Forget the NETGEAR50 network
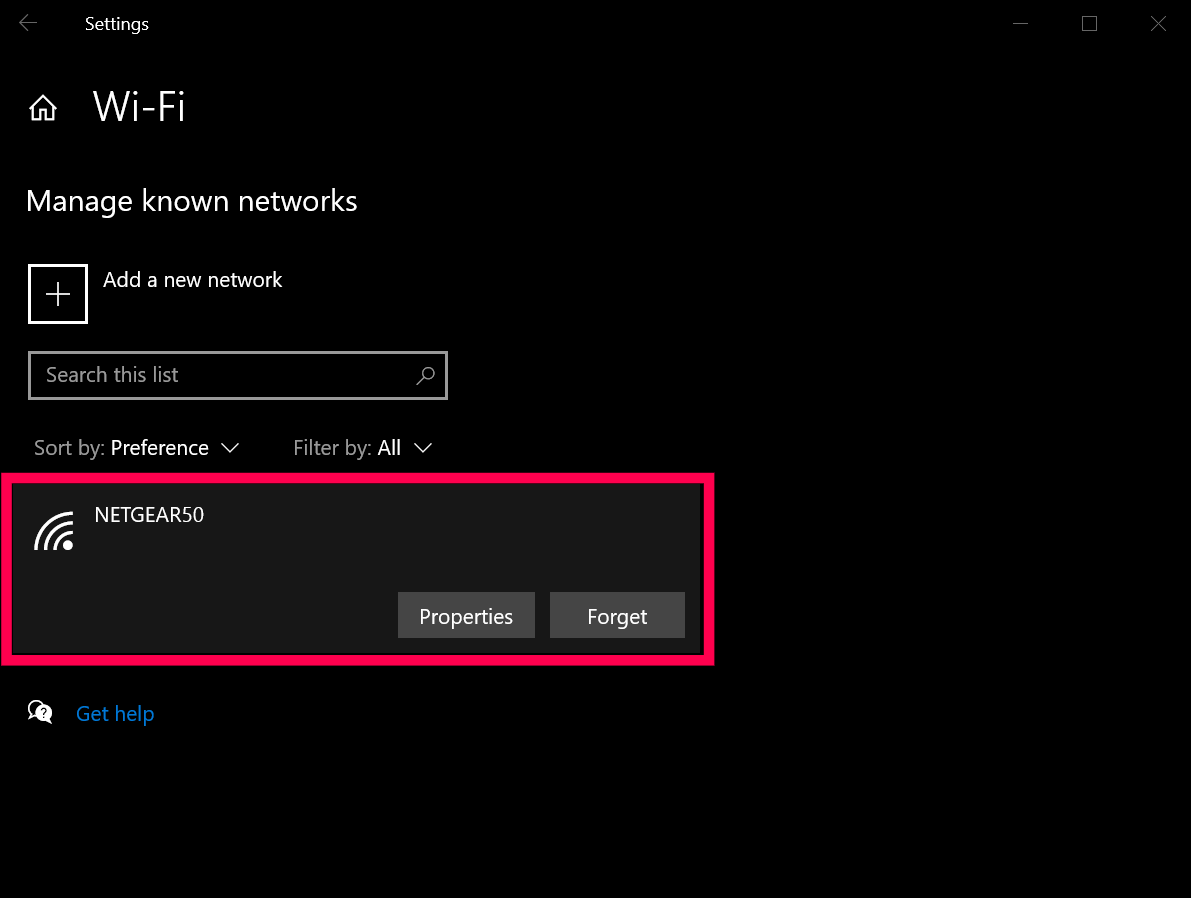Viewport: 1191px width, 898px height. 617,616
